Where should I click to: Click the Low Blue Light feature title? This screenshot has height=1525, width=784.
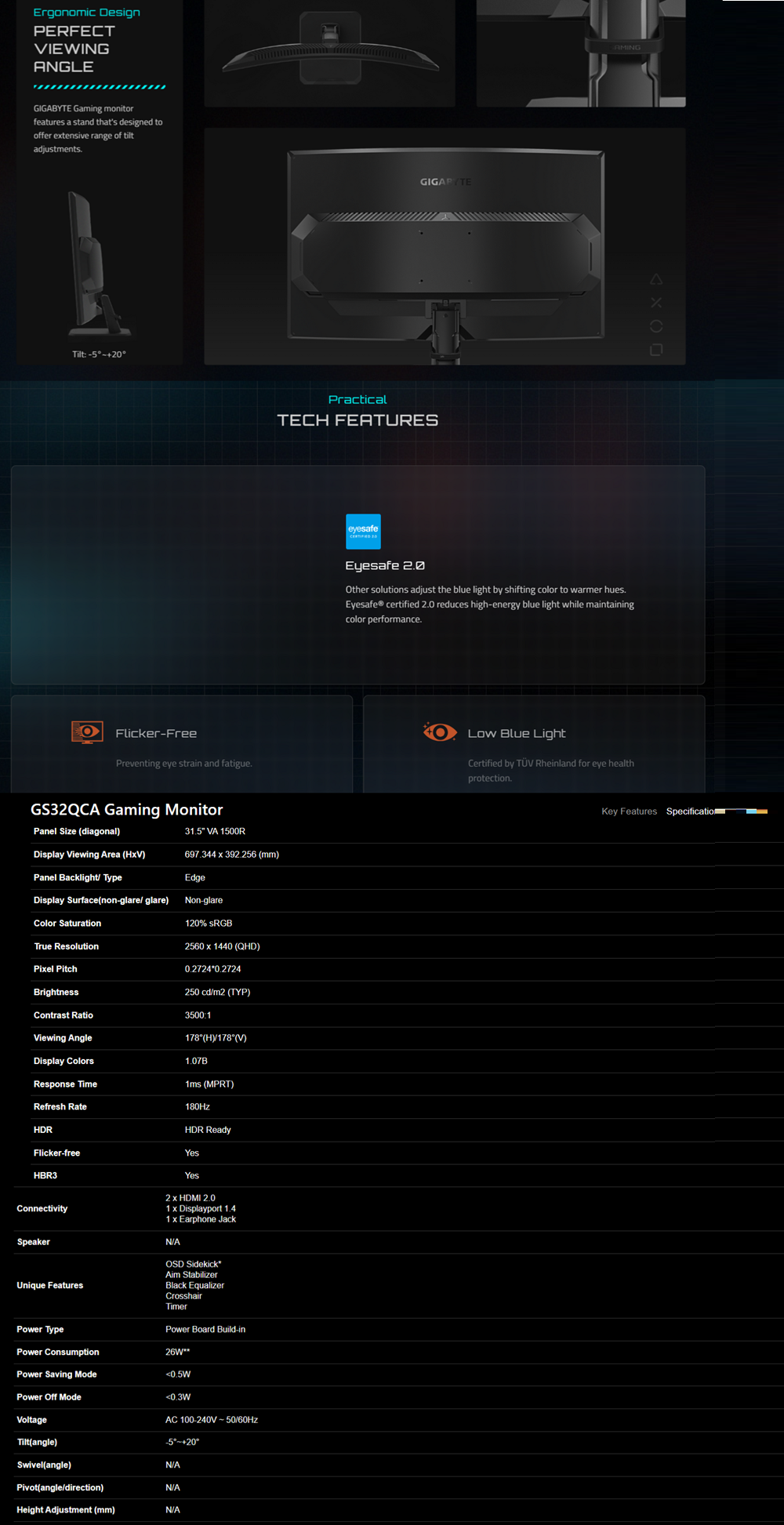[x=517, y=733]
